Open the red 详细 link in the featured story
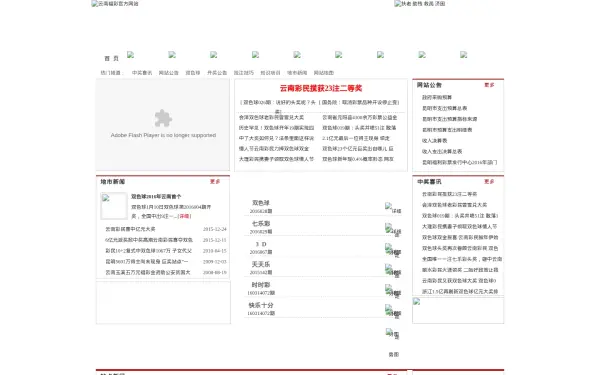 tap(184, 216)
